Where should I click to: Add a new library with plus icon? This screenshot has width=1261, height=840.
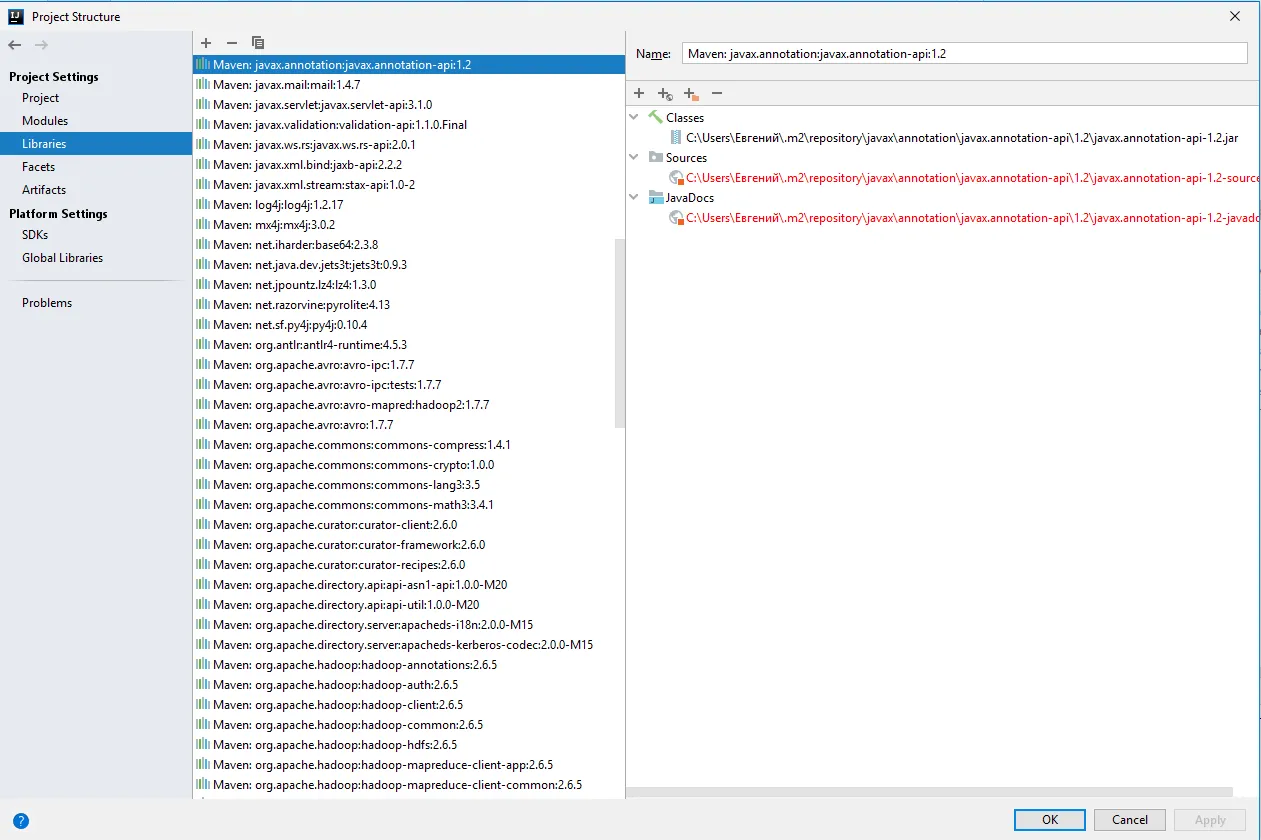tap(206, 43)
